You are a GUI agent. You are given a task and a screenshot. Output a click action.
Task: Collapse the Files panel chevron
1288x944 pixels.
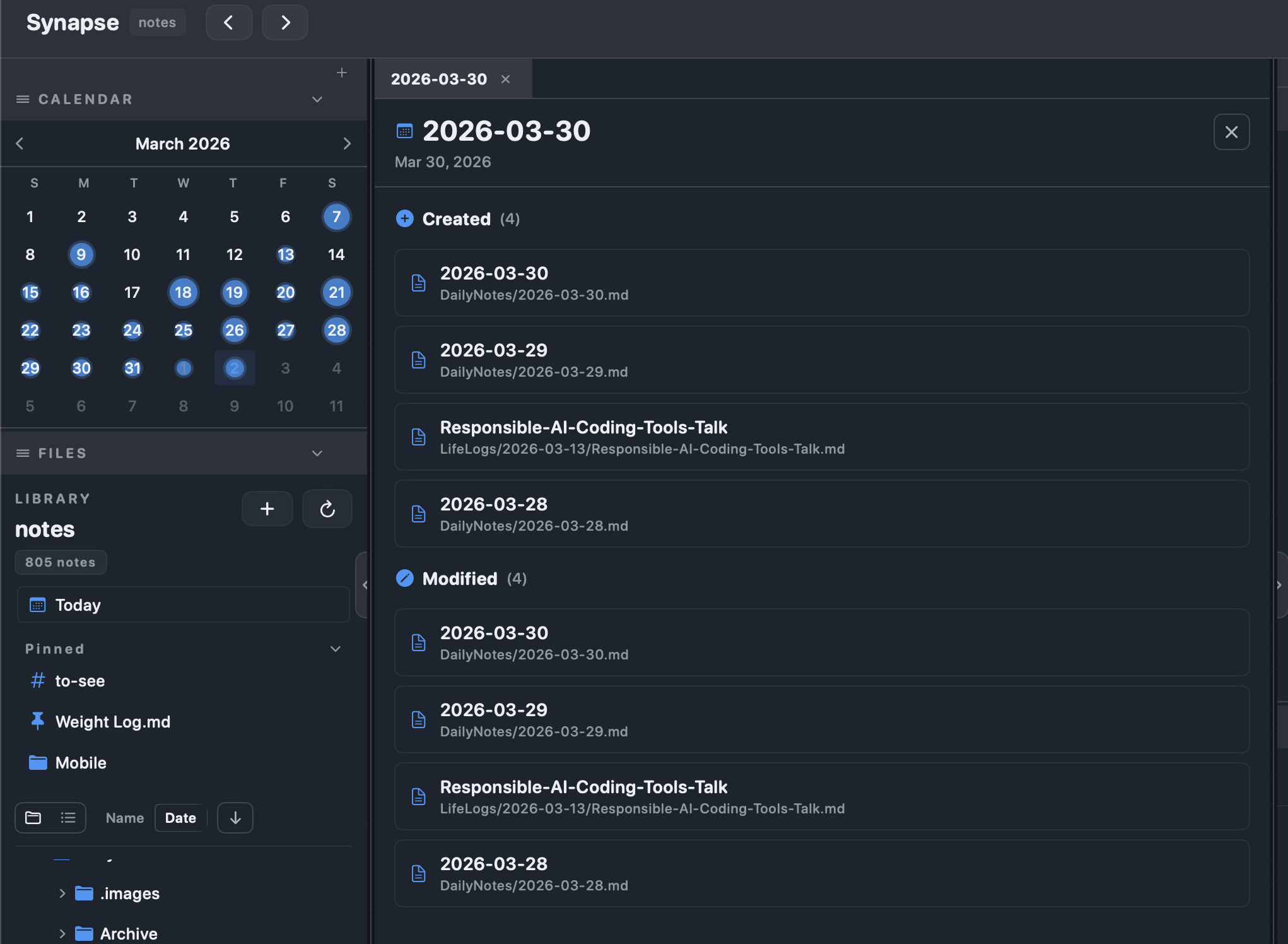tap(317, 454)
